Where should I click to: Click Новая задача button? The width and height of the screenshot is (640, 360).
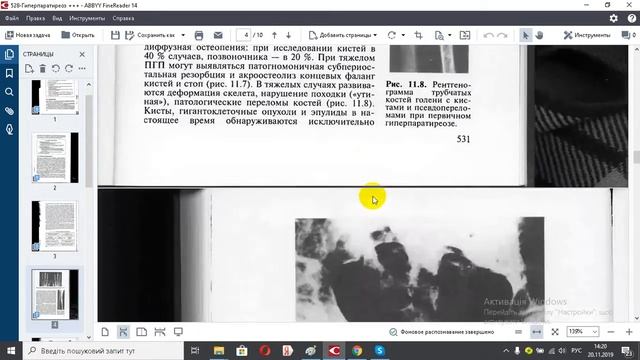tap(28, 35)
